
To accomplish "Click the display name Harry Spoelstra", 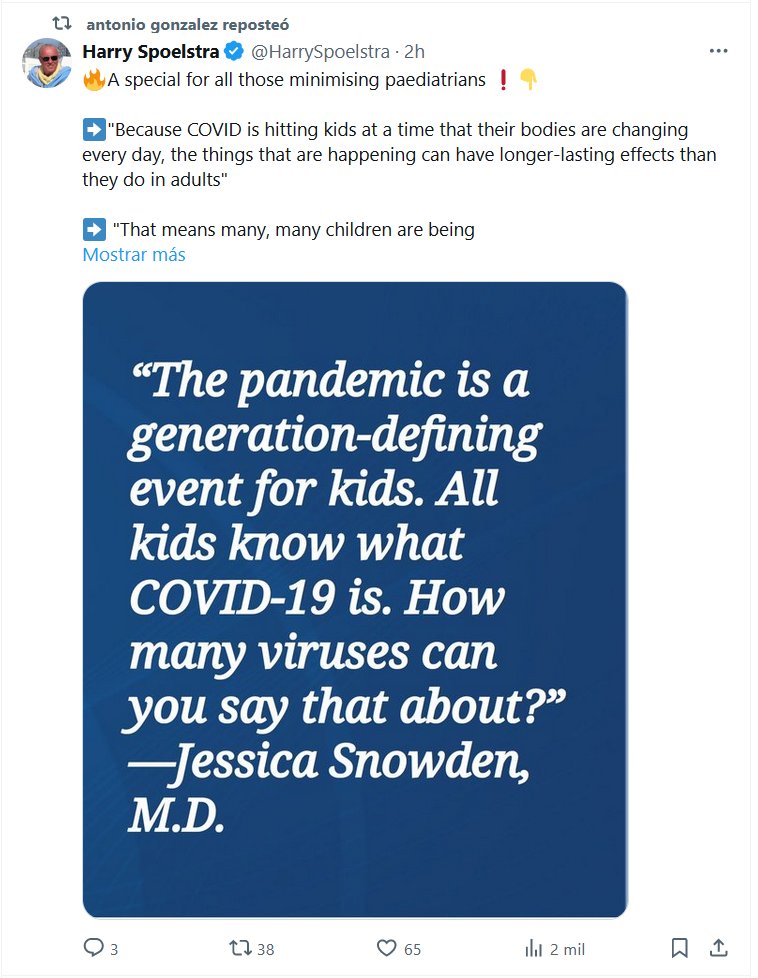I will click(151, 52).
